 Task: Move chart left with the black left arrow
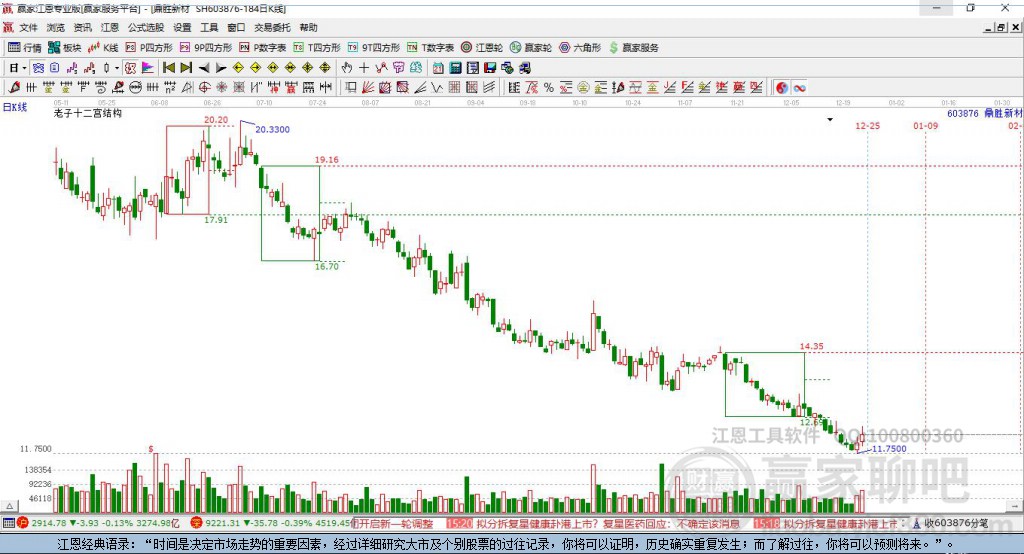tap(204, 68)
